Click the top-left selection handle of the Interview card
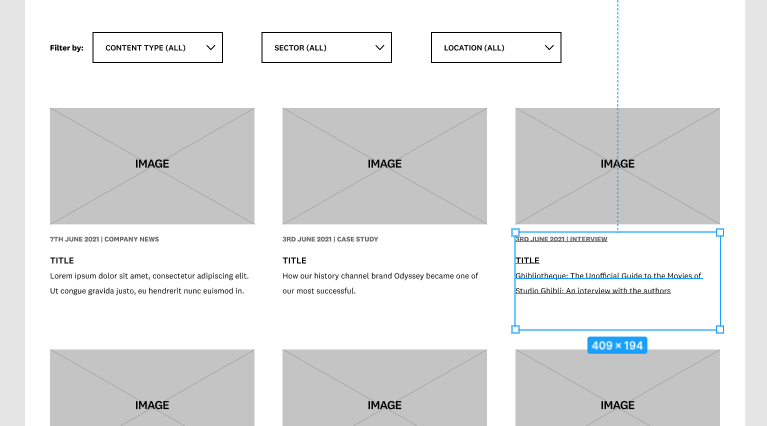 (x=515, y=232)
